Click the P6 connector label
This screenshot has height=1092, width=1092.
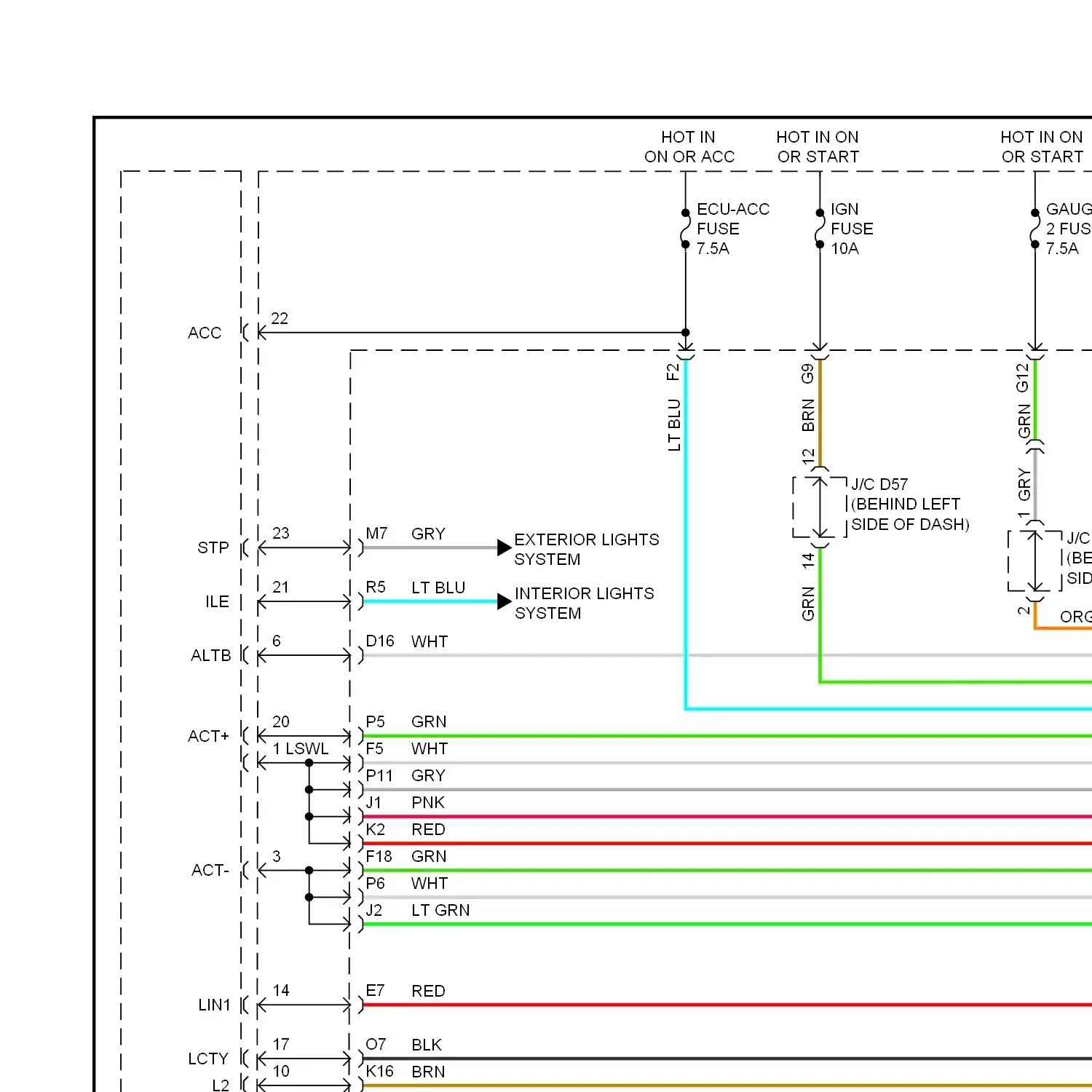coord(375,884)
